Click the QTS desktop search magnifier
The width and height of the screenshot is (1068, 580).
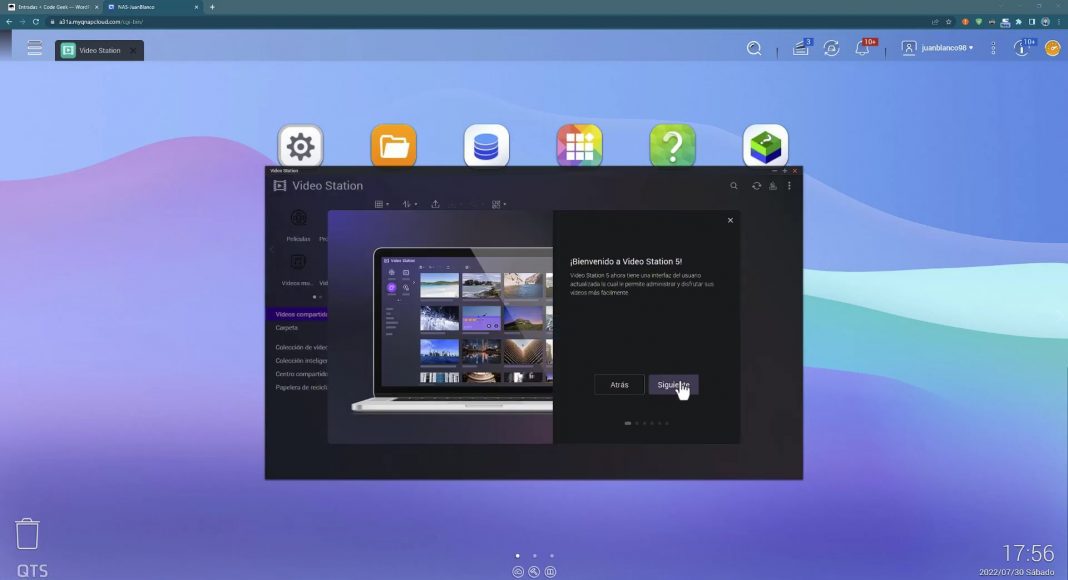(754, 48)
